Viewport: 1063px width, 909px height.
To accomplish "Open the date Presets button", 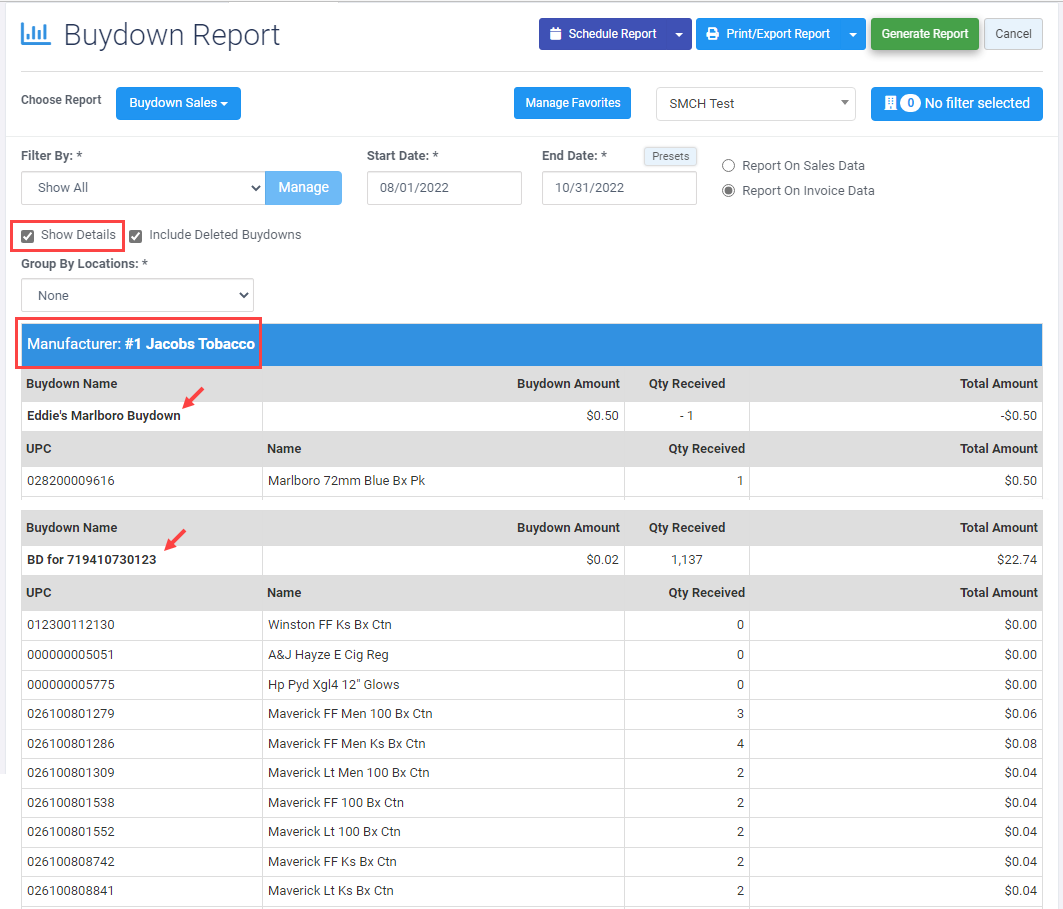I will [x=670, y=156].
